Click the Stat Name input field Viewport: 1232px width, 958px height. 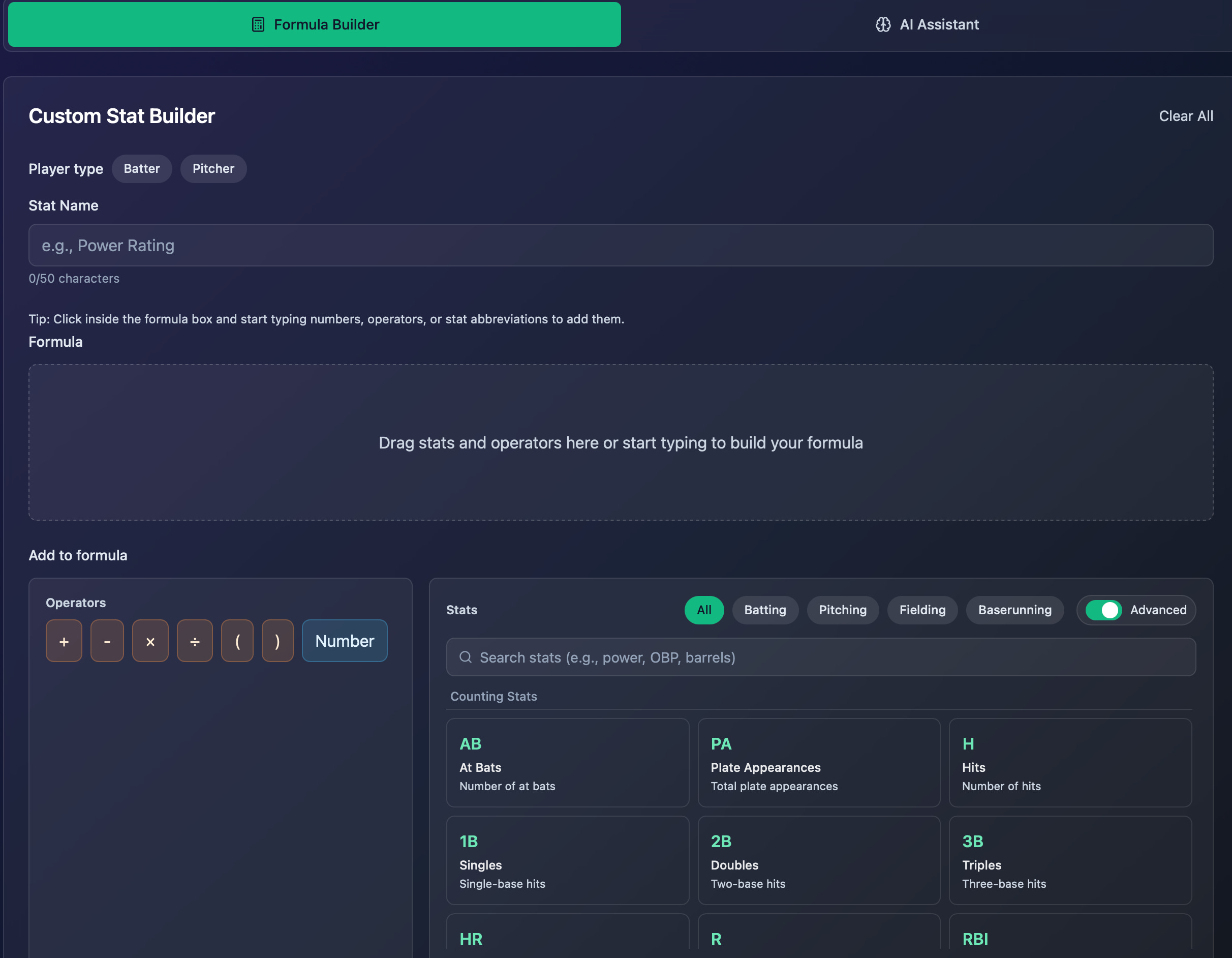621,245
